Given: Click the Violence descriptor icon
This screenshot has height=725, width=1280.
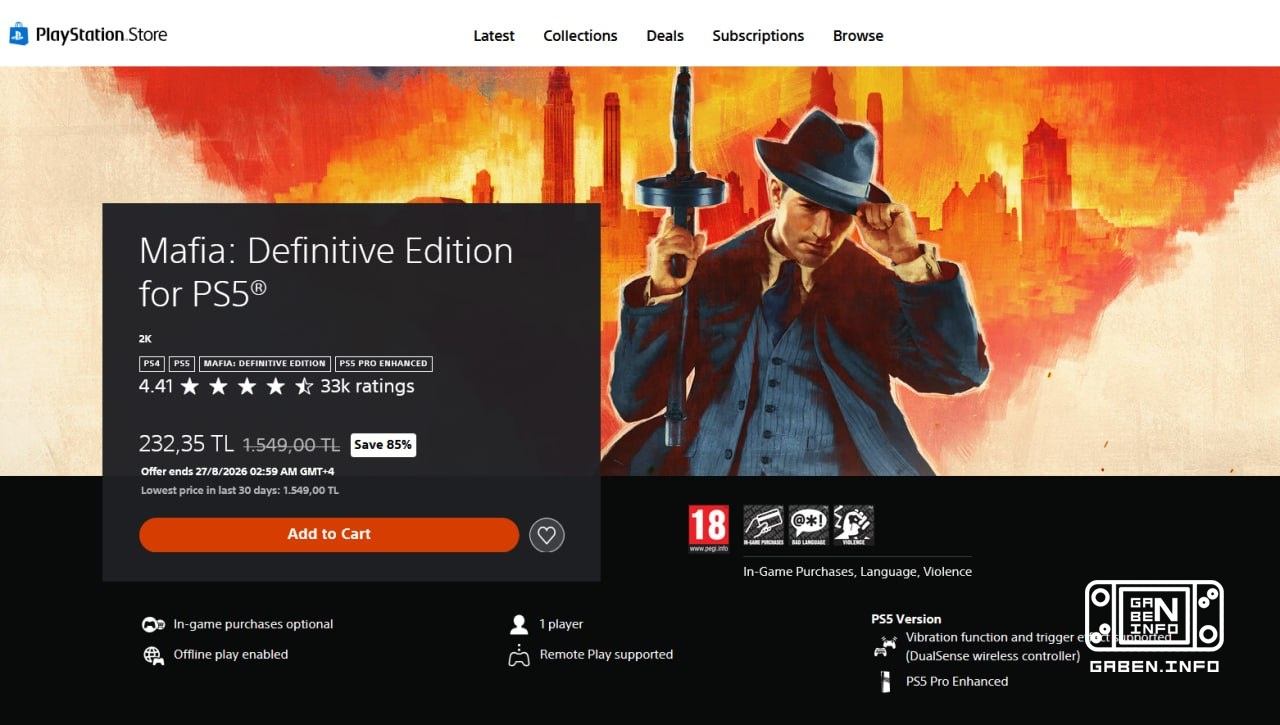Looking at the screenshot, I should 853,525.
